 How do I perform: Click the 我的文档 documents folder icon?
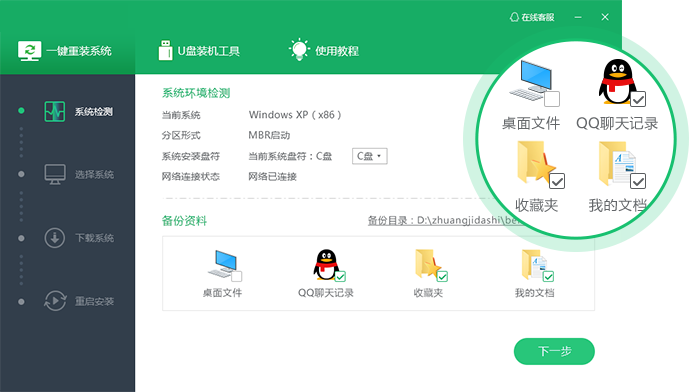pos(533,264)
